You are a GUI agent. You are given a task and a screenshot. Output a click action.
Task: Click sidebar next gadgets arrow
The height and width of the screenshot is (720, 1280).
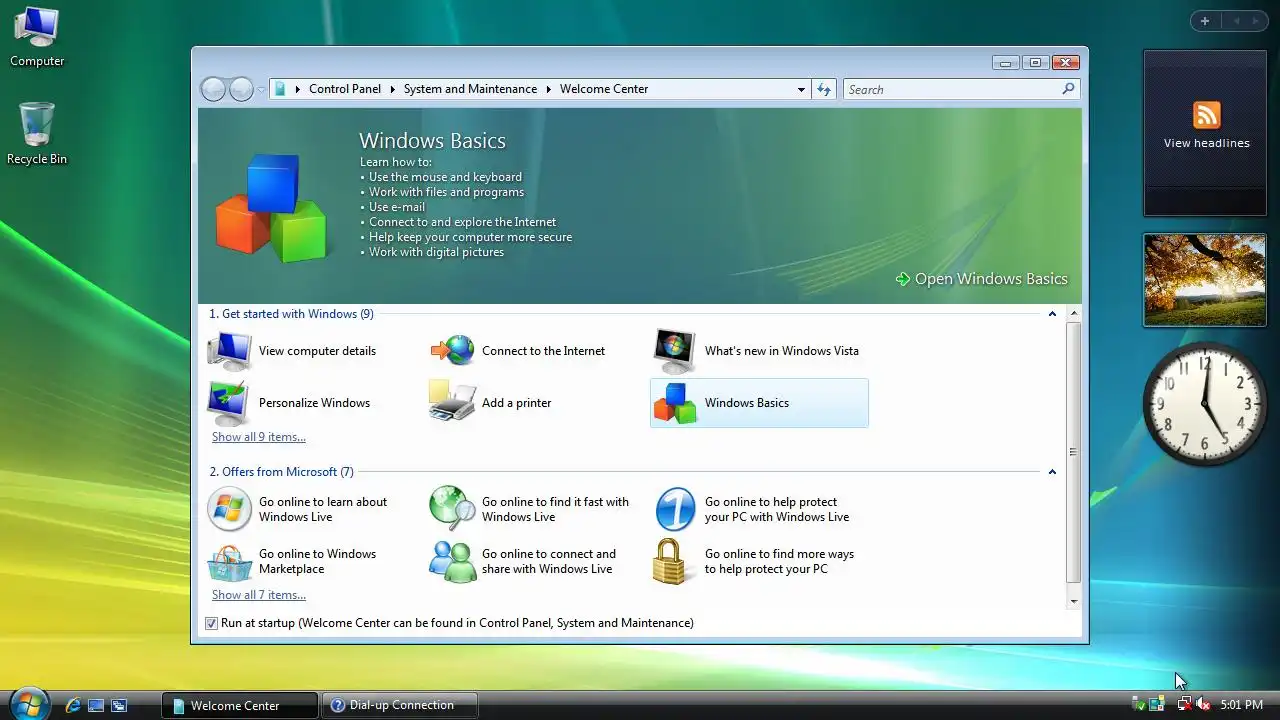tap(1256, 21)
